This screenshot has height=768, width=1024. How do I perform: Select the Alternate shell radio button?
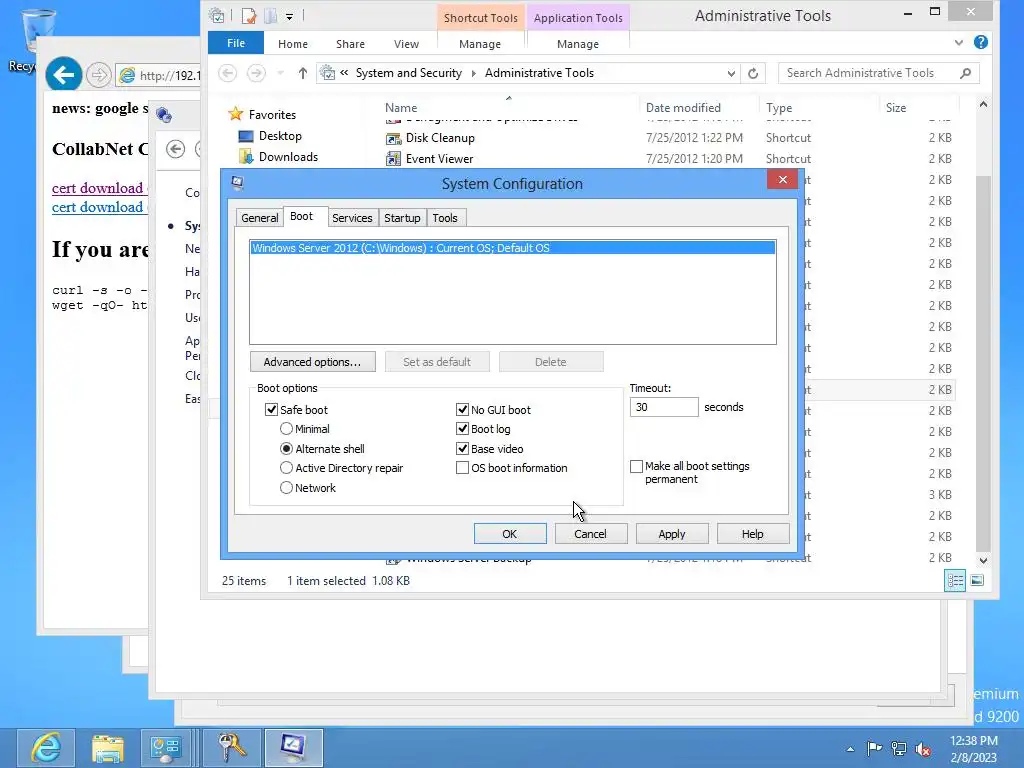point(286,449)
